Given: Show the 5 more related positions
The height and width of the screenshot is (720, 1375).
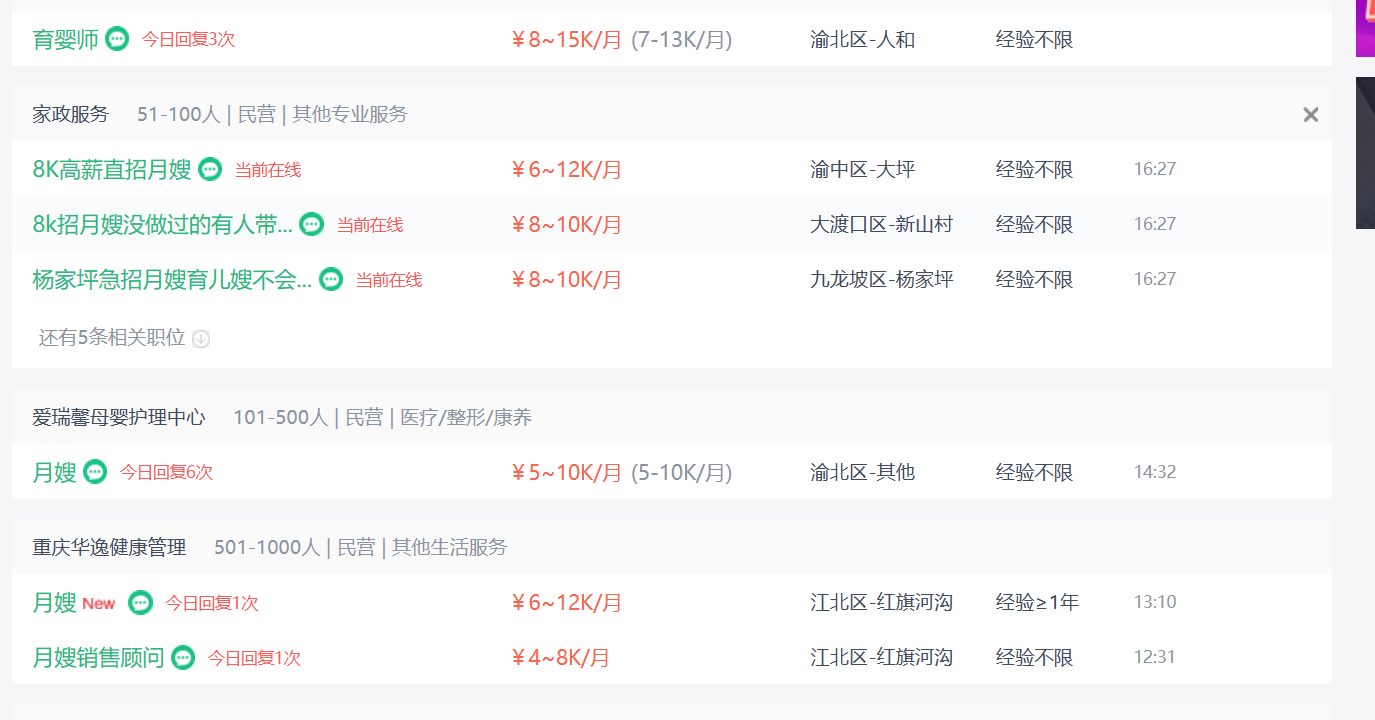Looking at the screenshot, I should click(x=112, y=338).
